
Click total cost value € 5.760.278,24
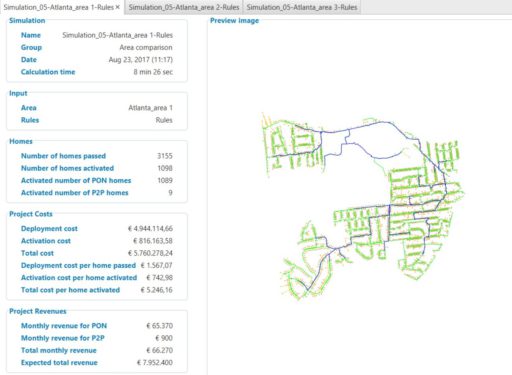click(150, 253)
